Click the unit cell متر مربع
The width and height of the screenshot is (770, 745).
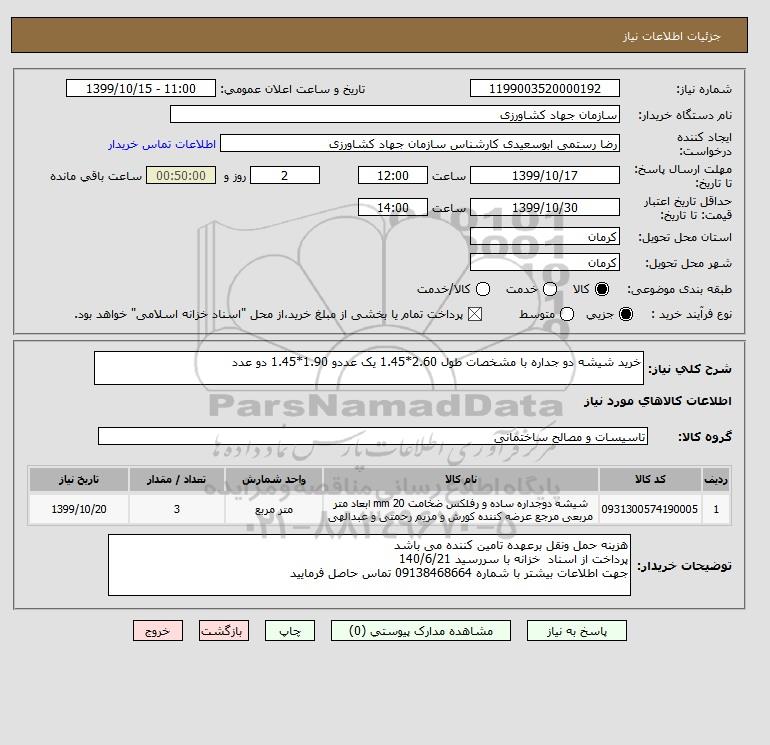coord(274,509)
